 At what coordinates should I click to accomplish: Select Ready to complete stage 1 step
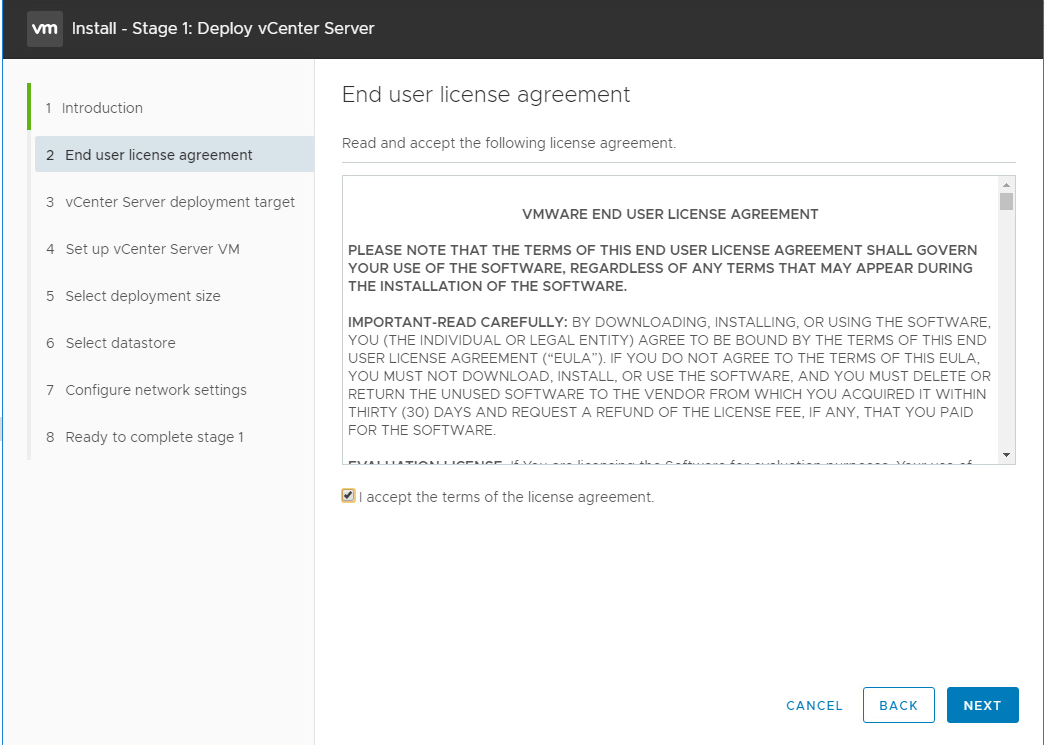point(154,437)
